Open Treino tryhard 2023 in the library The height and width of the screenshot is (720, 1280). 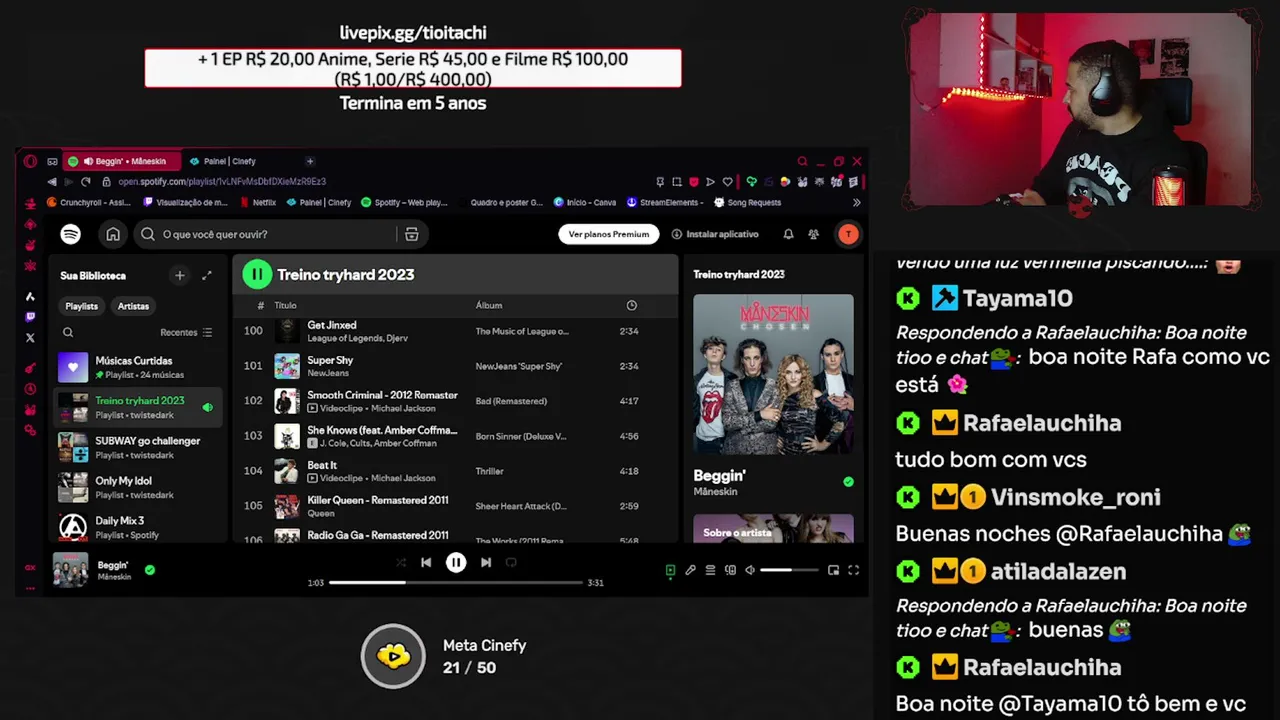click(138, 407)
